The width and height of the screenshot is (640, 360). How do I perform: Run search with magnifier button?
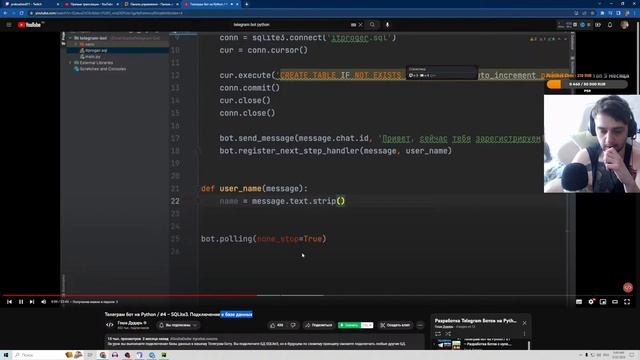click(372, 24)
